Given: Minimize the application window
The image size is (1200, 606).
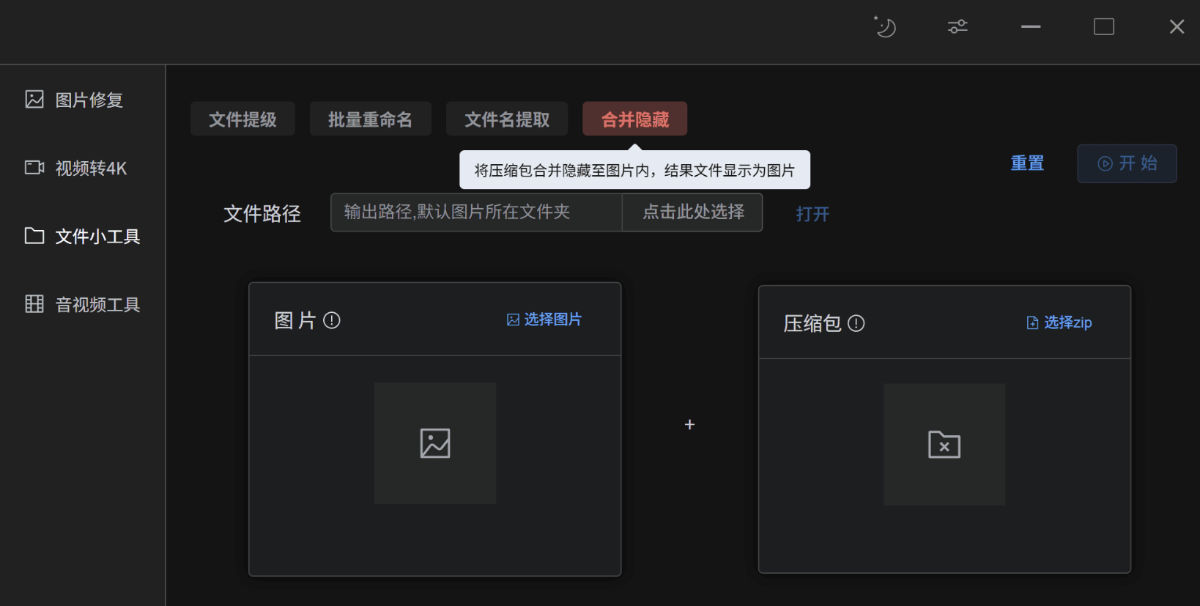Looking at the screenshot, I should pos(1031,27).
